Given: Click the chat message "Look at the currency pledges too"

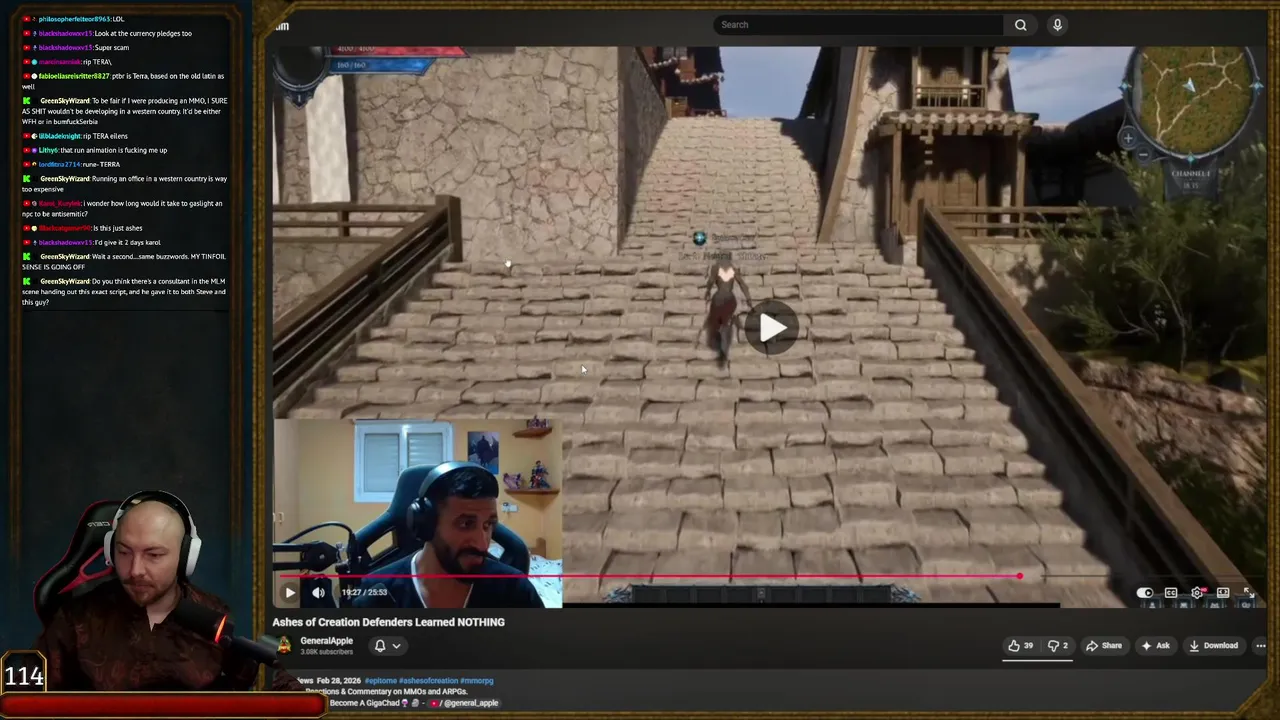Looking at the screenshot, I should pos(143,33).
